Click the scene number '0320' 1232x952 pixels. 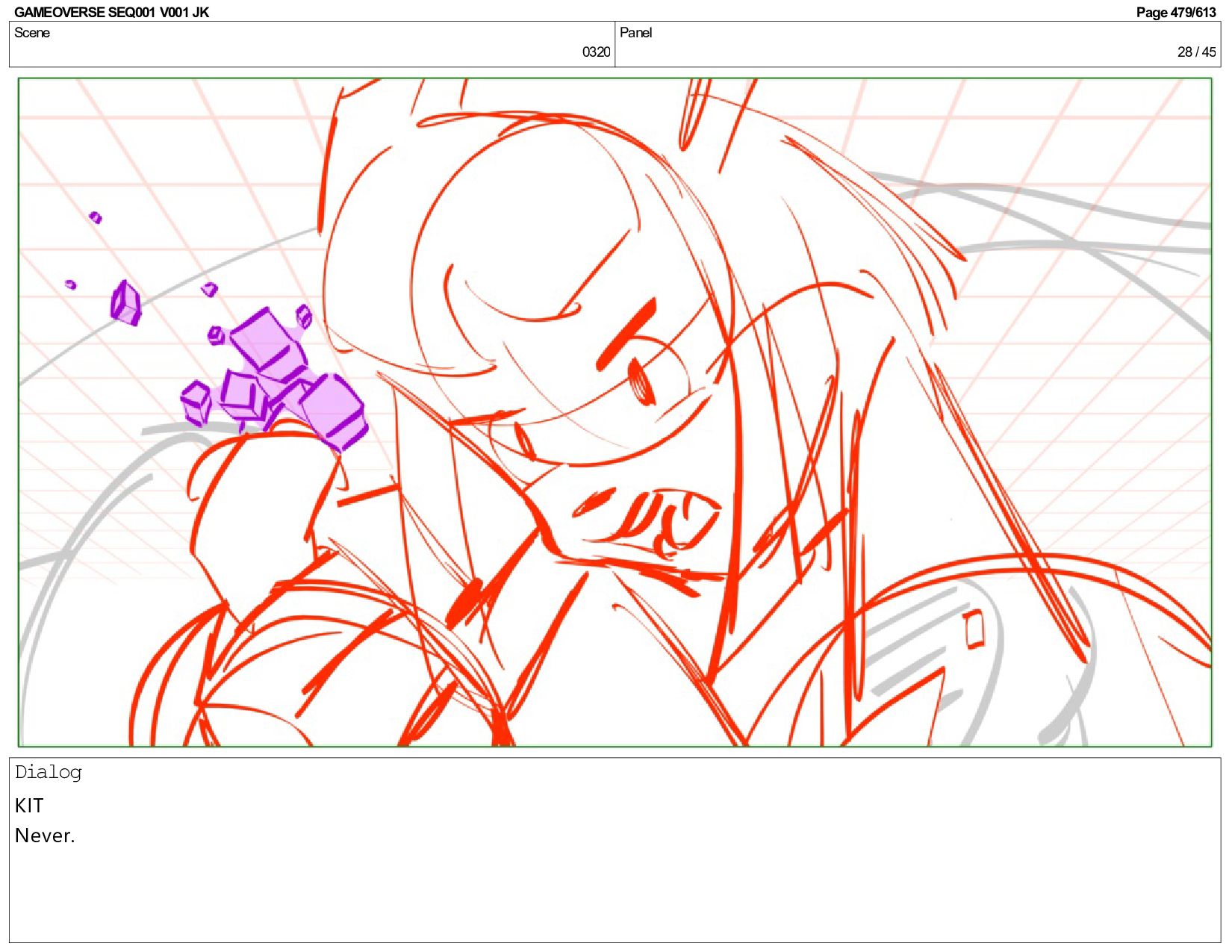coord(596,52)
